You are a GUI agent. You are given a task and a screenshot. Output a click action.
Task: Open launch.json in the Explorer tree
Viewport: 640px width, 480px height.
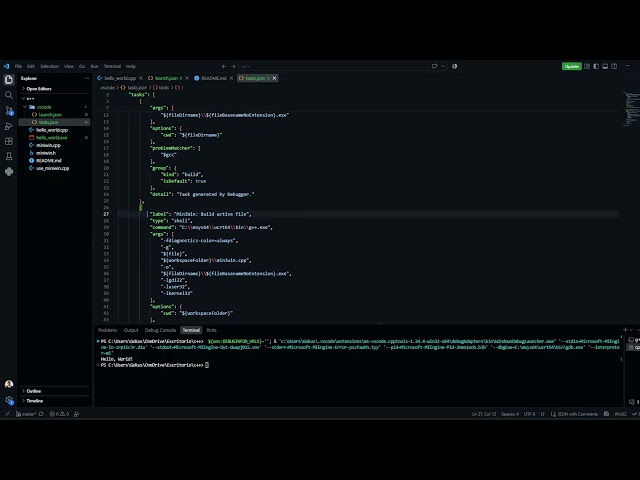click(x=50, y=115)
